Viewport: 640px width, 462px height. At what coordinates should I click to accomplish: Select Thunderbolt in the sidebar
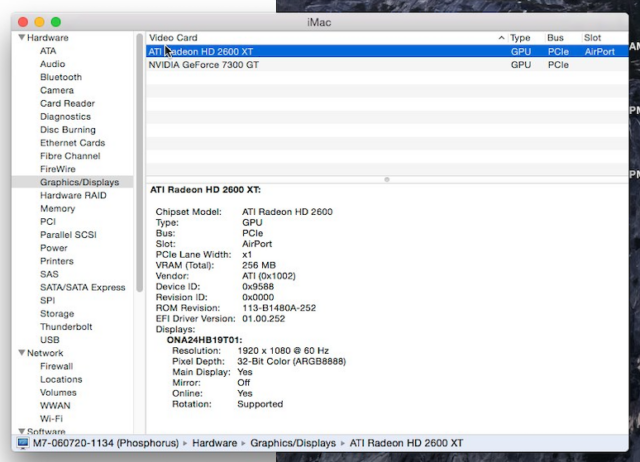(x=66, y=327)
